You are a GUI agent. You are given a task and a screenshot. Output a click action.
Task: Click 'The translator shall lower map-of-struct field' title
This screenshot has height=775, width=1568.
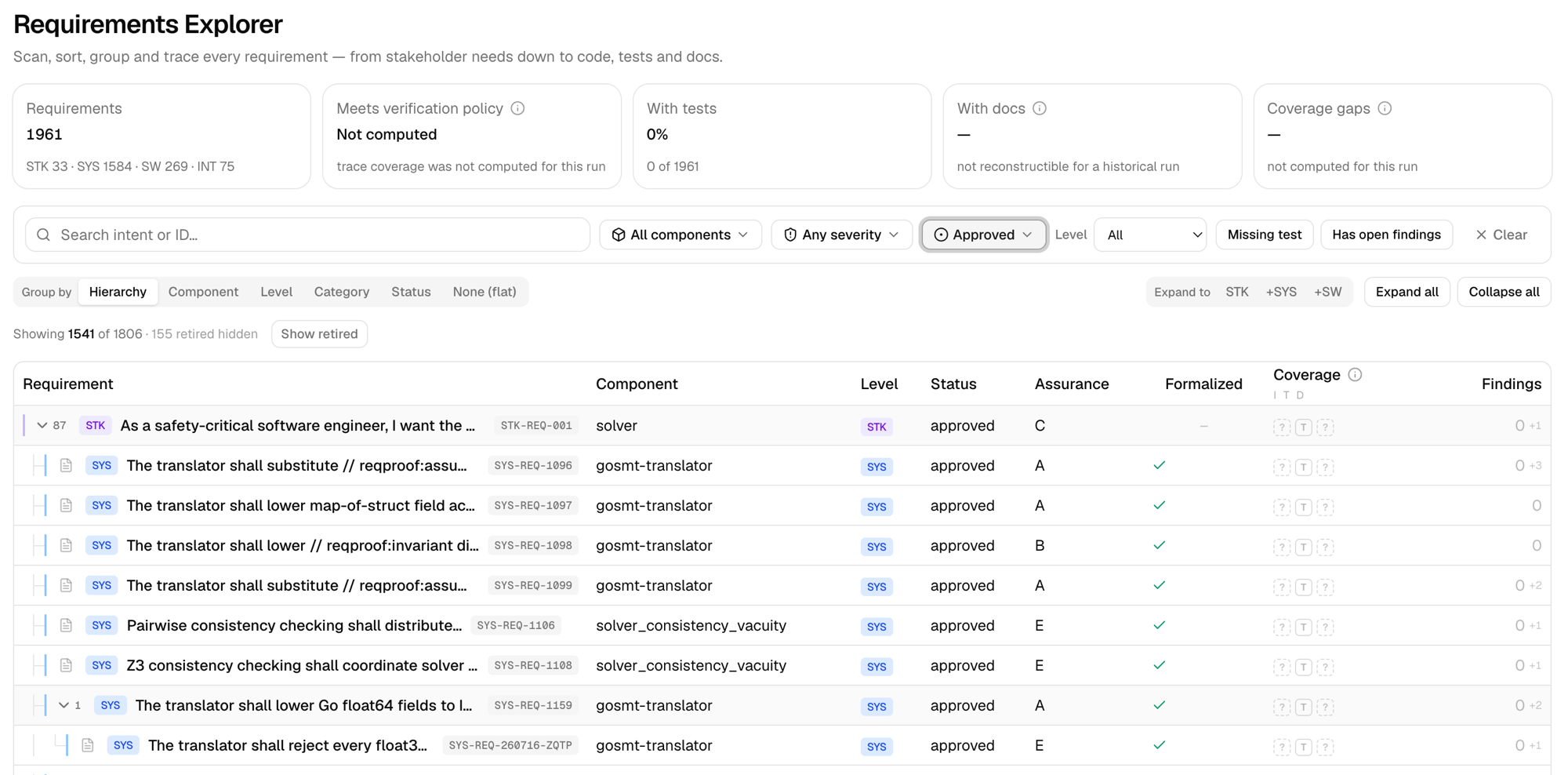[x=300, y=505]
